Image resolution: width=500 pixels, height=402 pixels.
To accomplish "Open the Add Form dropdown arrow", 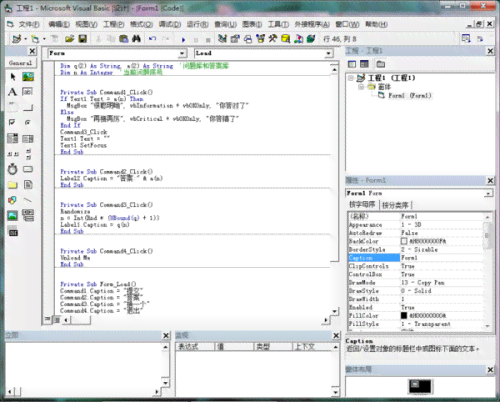I will [x=44, y=39].
